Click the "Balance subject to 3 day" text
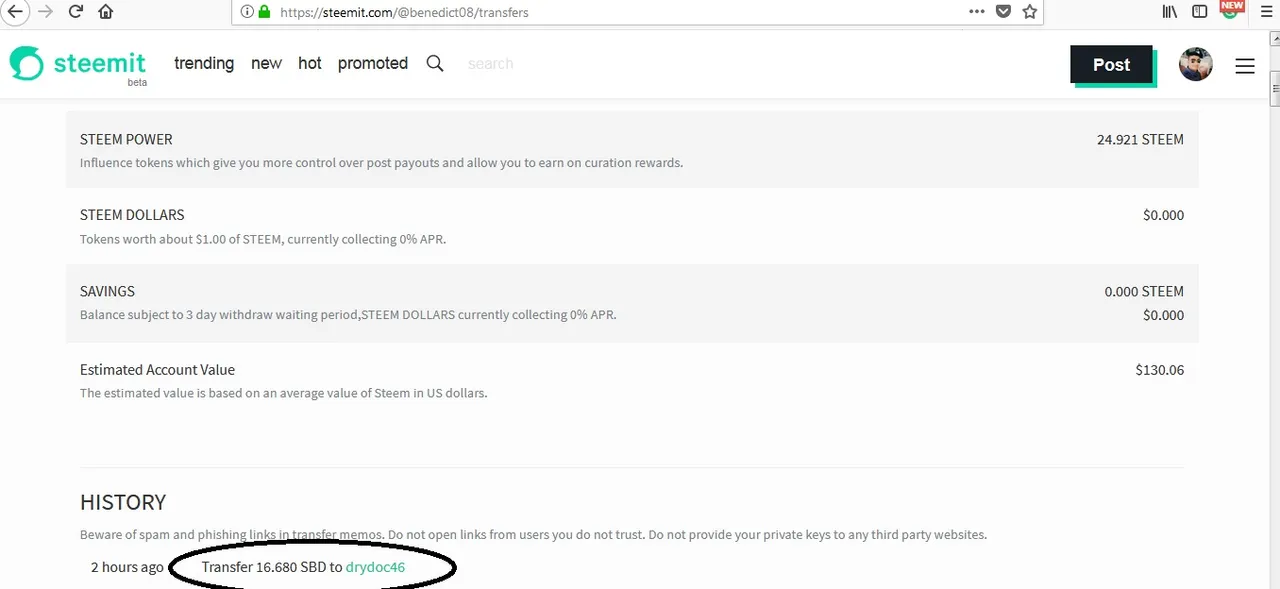Screen dimensions: 1280x589 pos(348,315)
